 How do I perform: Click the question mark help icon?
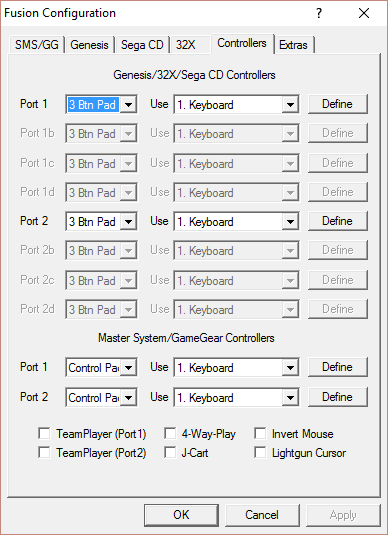click(318, 13)
